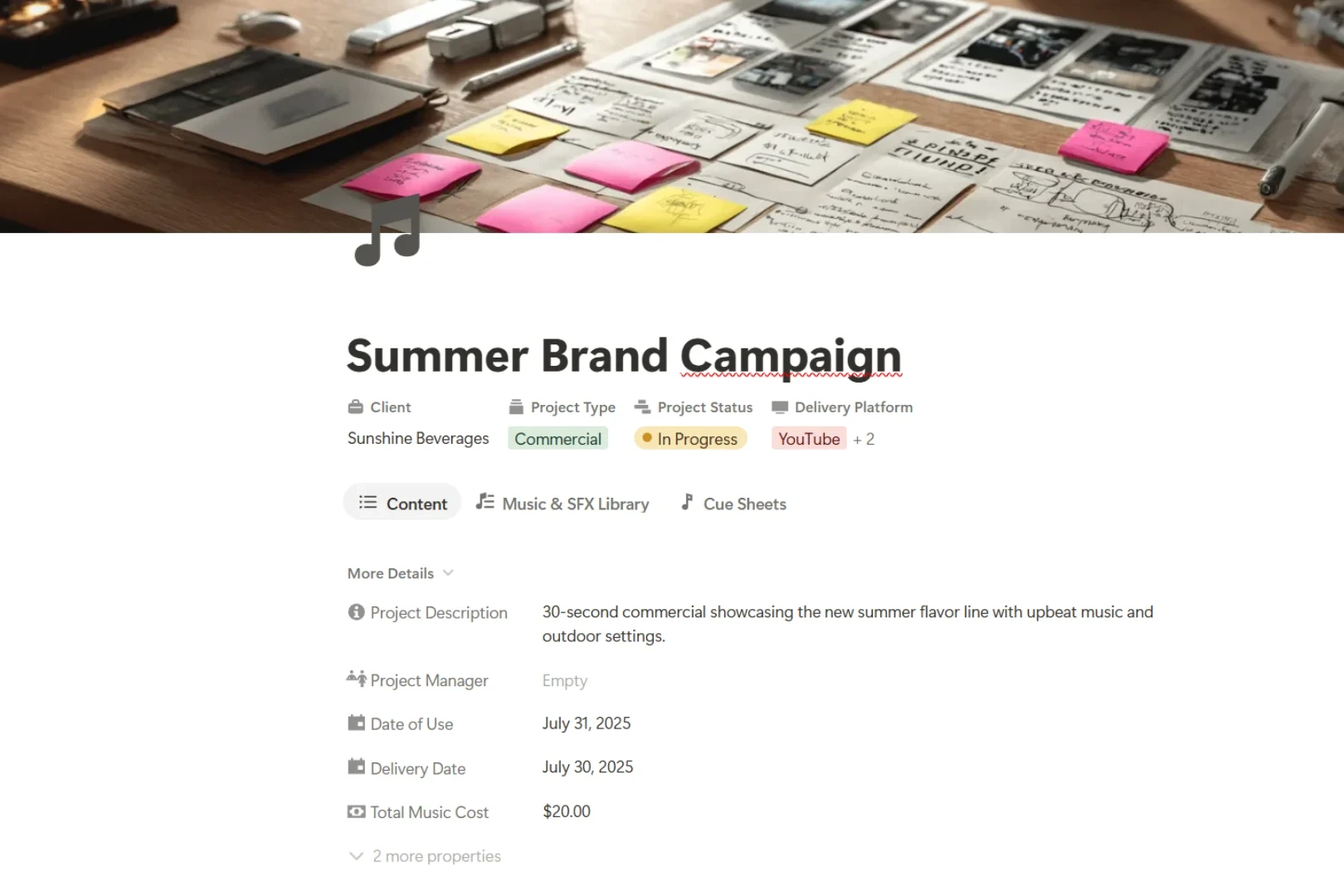Click the Delivery Date calendar icon
The height and width of the screenshot is (896, 1344).
click(357, 767)
